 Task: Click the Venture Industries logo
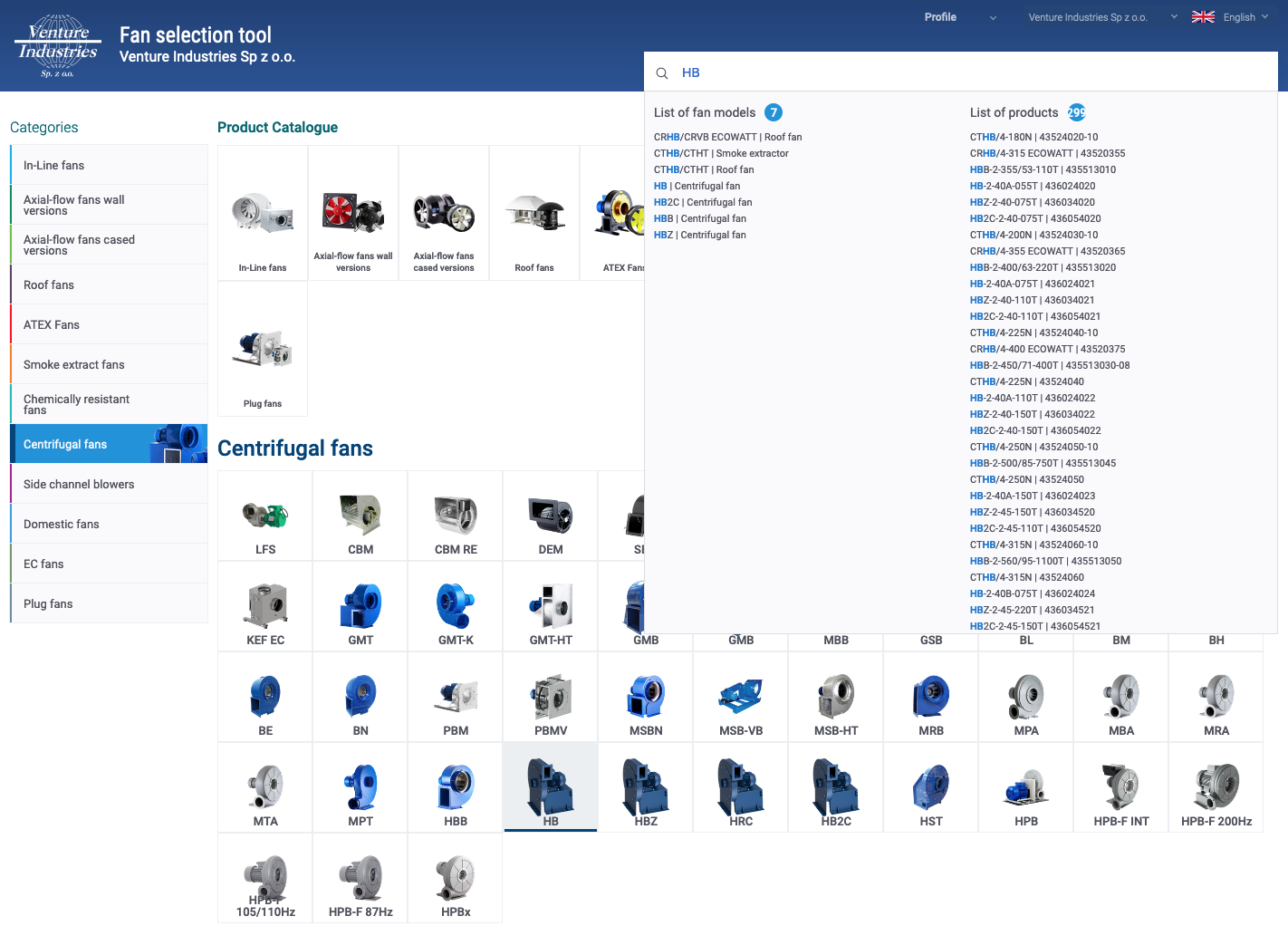point(58,45)
